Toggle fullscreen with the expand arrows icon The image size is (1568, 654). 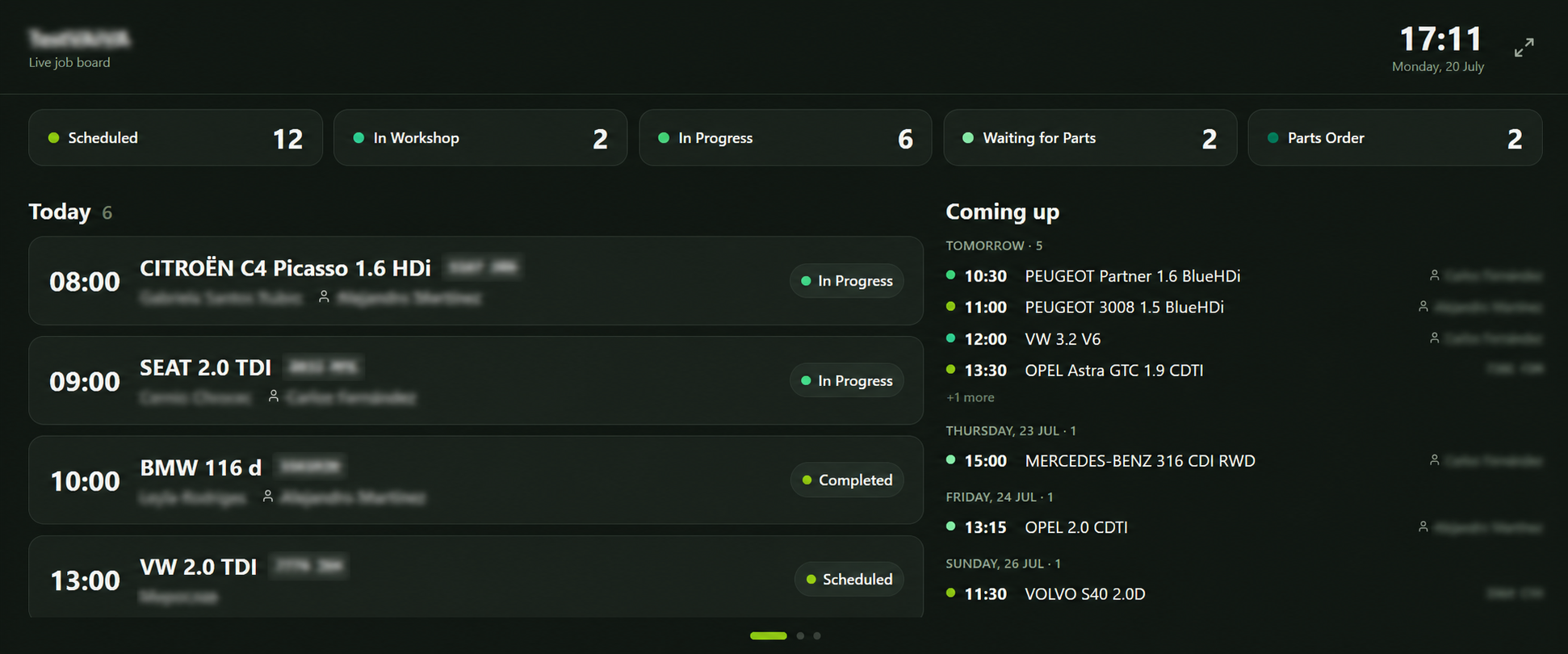click(1524, 48)
